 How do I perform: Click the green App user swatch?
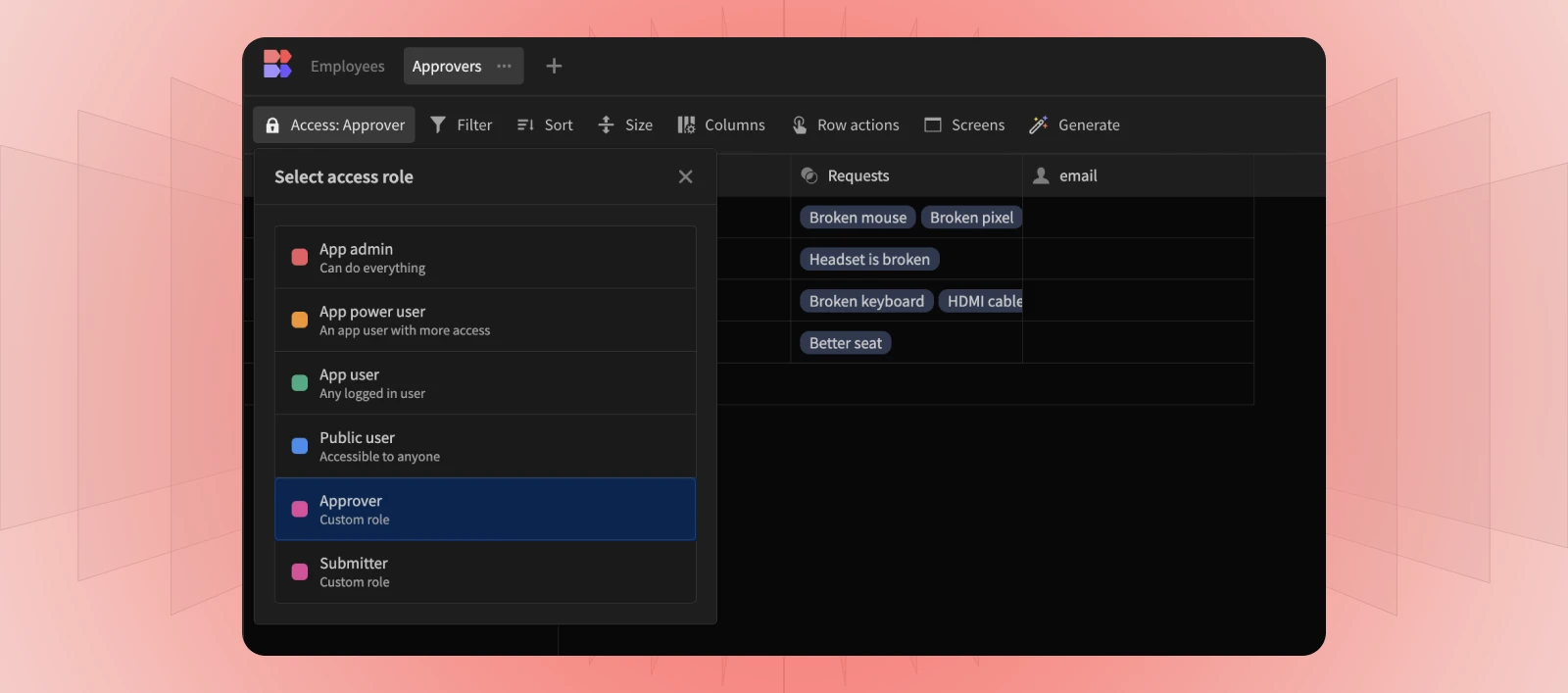point(300,382)
